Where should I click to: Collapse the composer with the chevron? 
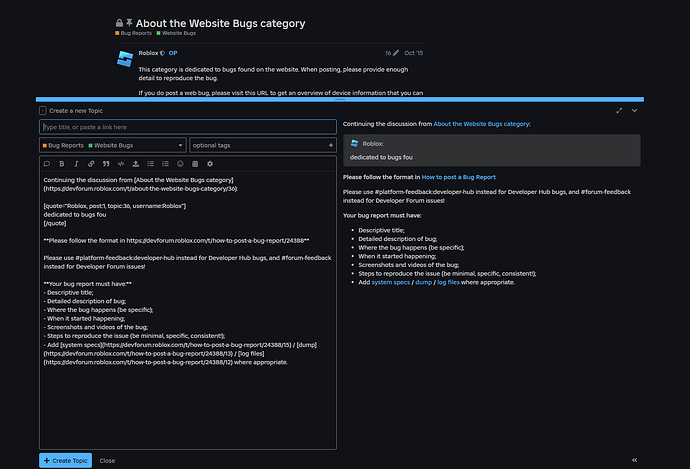pos(635,110)
